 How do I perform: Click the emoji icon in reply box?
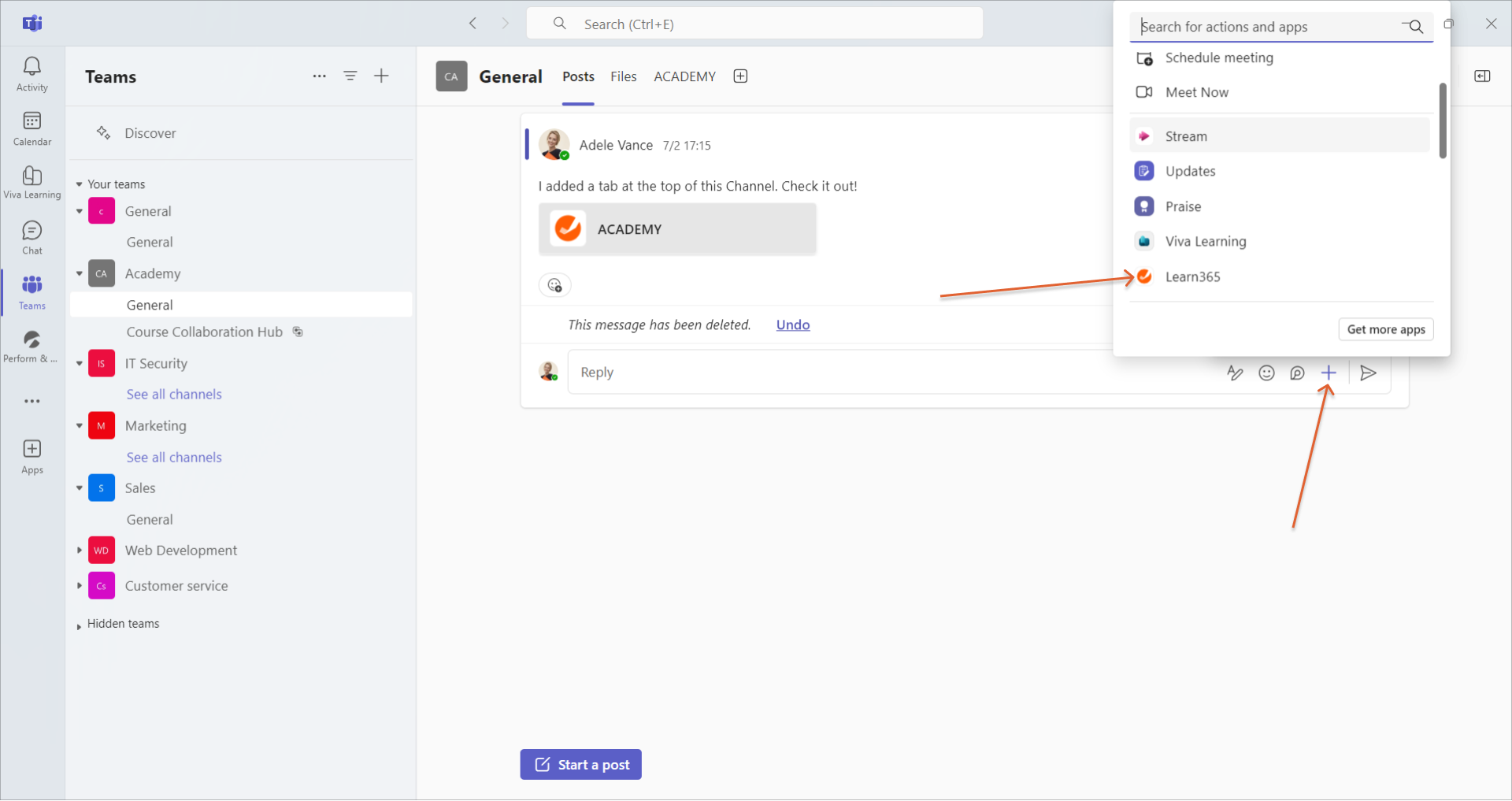(x=1266, y=373)
